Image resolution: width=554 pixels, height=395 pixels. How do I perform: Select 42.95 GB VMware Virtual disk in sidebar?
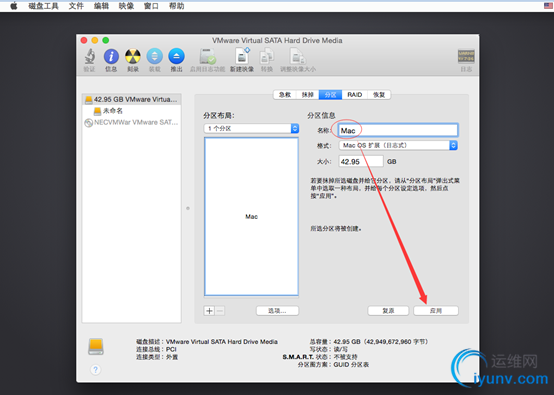coord(131,99)
